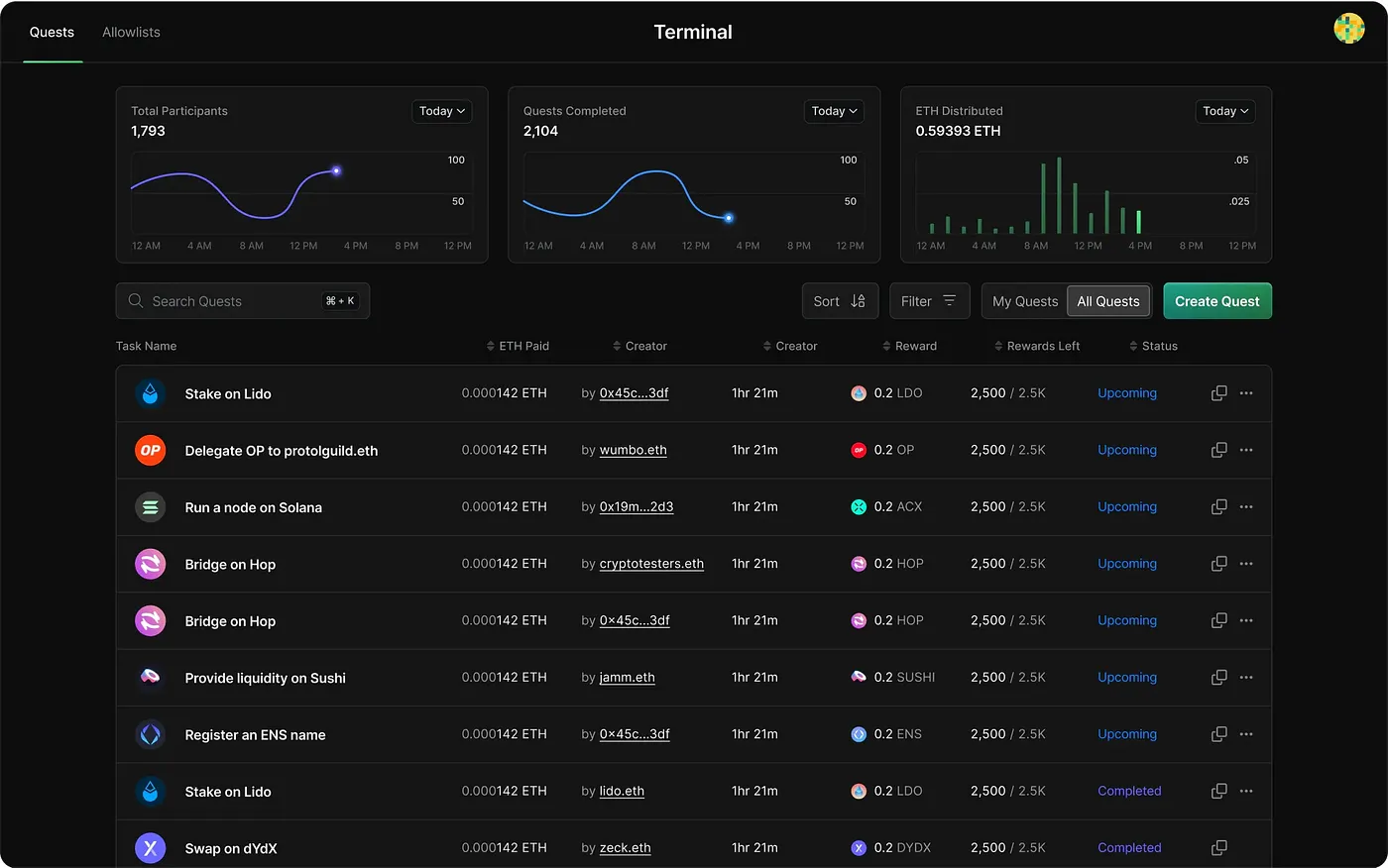This screenshot has height=868, width=1388.
Task: Click the token icon next to 0.2 ACX
Action: (x=859, y=506)
